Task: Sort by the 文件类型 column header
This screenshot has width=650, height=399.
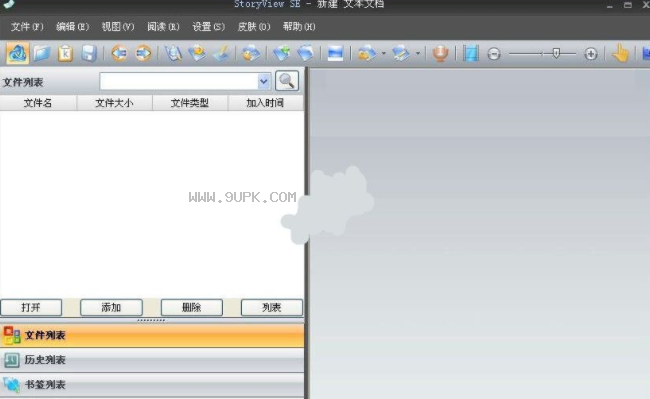Action: 190,103
